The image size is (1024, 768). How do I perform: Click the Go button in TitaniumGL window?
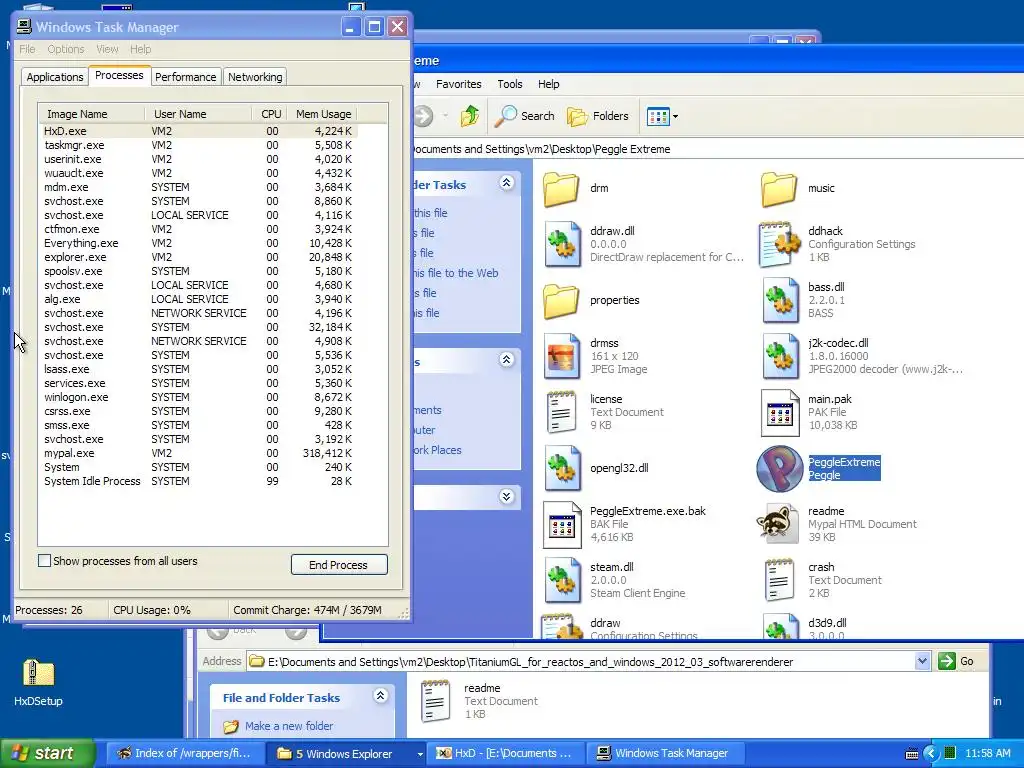(957, 662)
